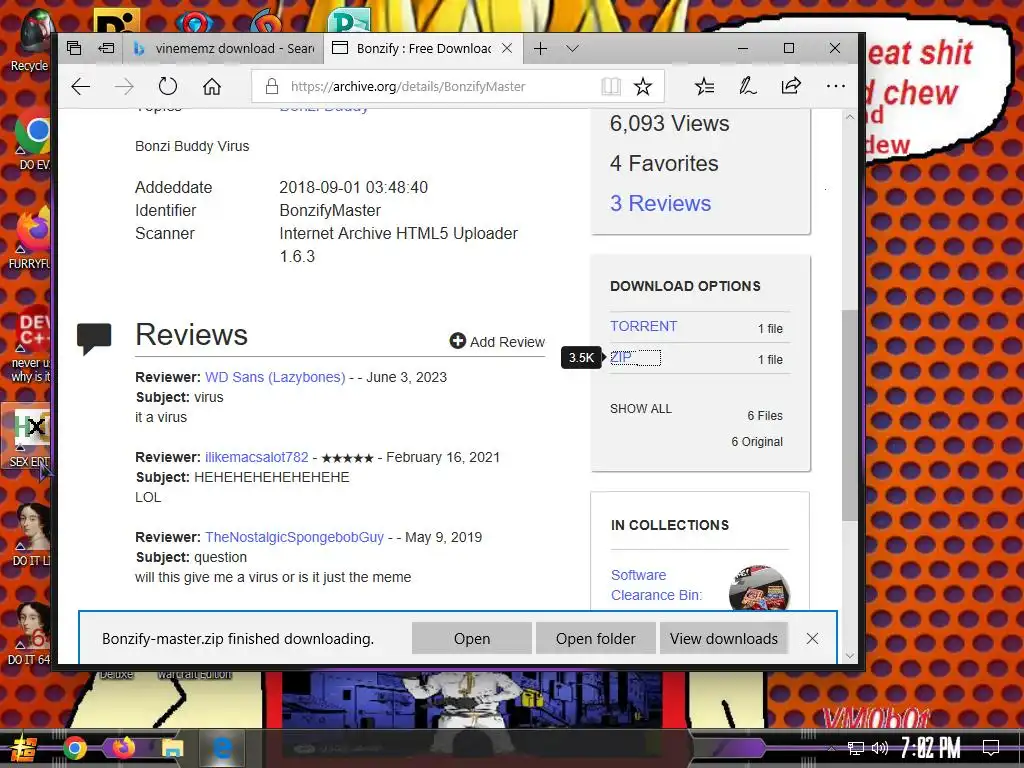
Task: Click the ZIP download link
Action: [621, 357]
